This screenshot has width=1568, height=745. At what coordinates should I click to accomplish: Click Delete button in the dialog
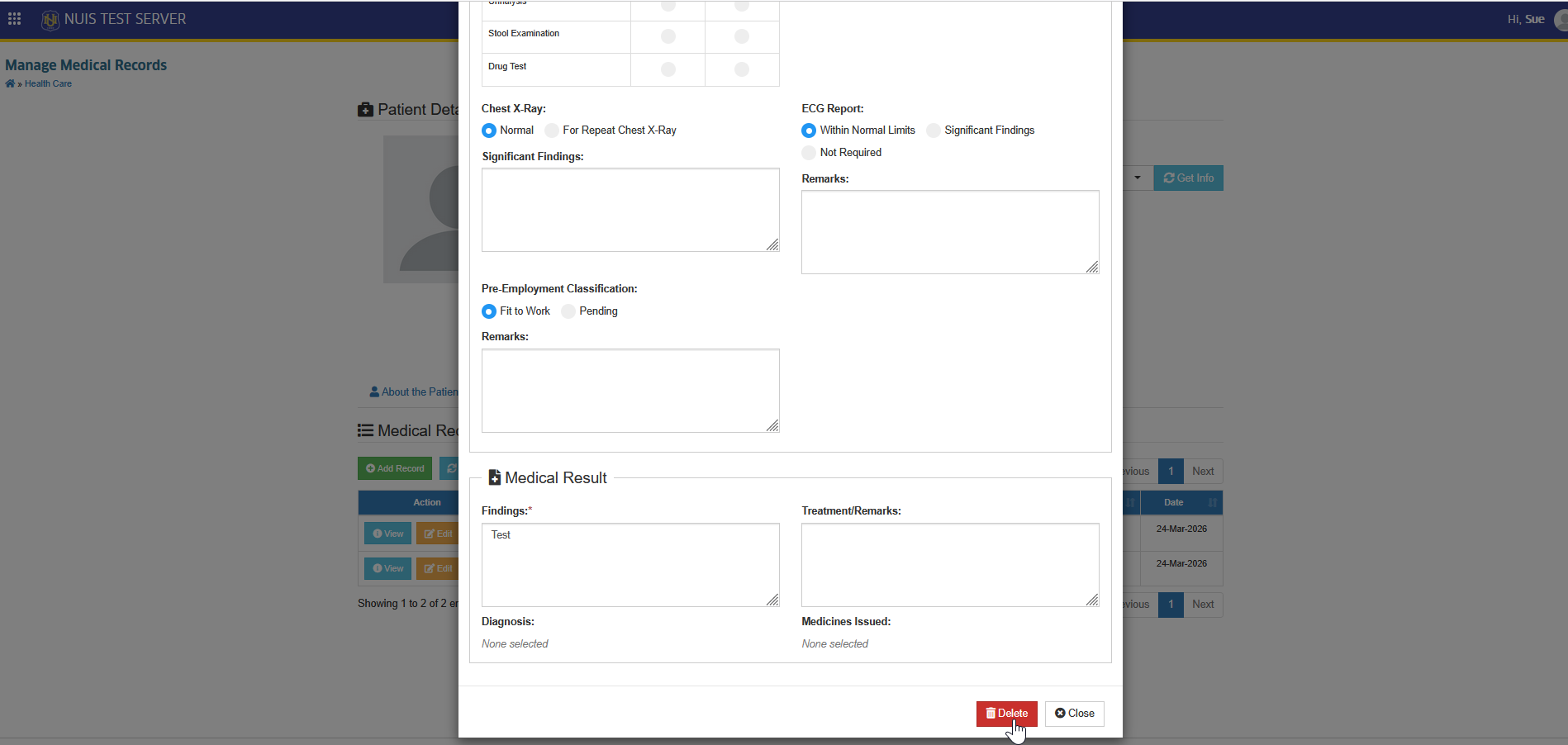(1007, 714)
